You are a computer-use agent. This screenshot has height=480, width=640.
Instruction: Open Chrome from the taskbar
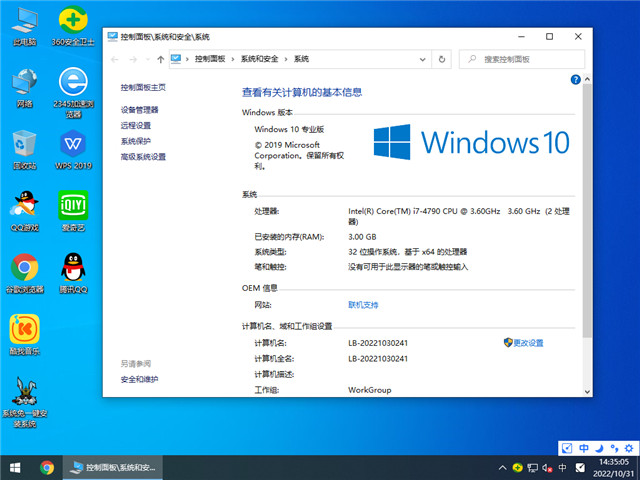(46, 467)
